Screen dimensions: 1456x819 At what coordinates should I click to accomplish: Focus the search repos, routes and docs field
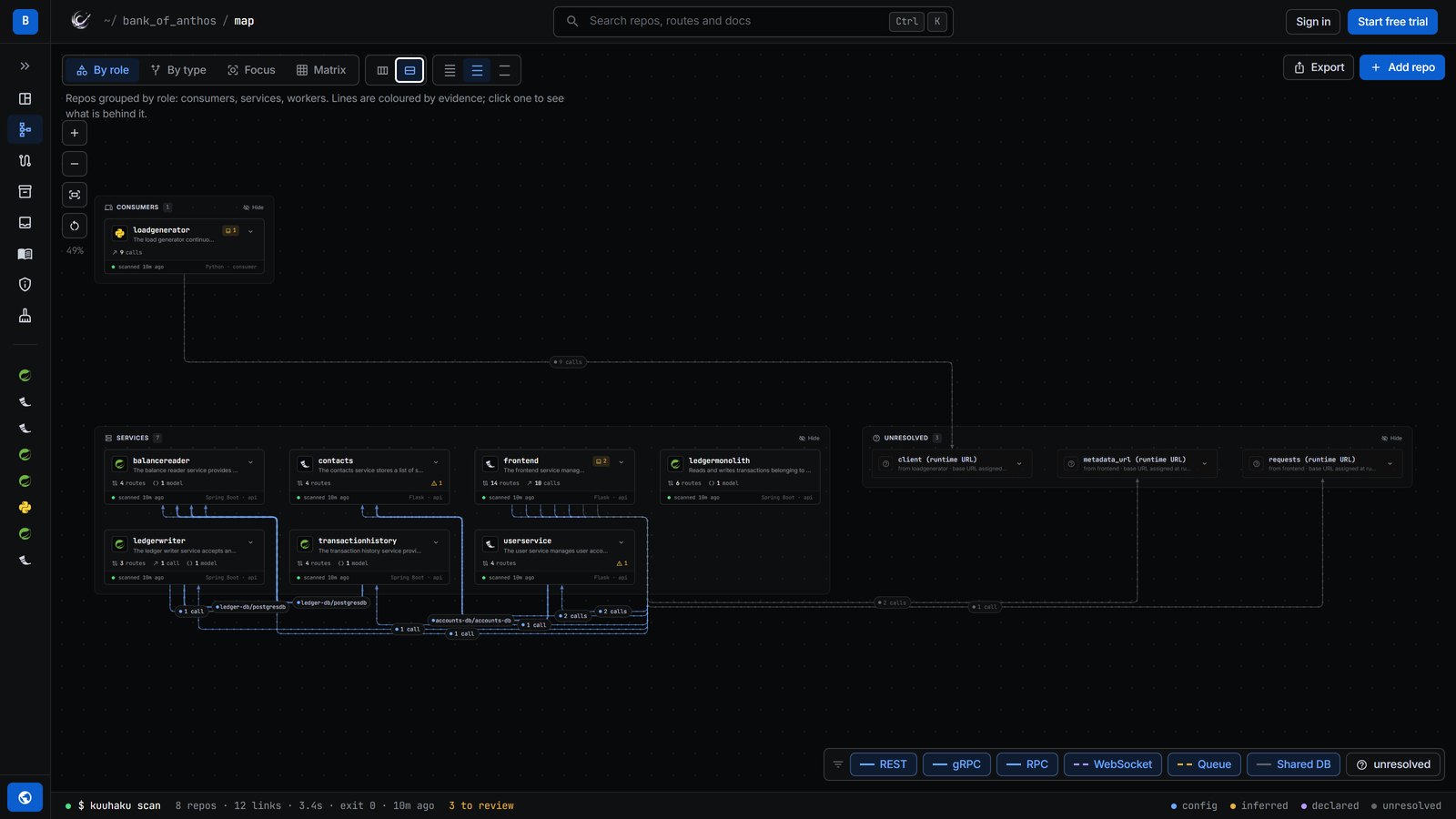(753, 21)
